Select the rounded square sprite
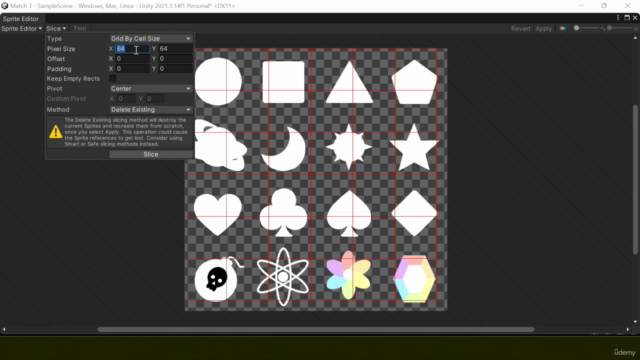Viewport: 640px width, 360px height. tap(283, 82)
